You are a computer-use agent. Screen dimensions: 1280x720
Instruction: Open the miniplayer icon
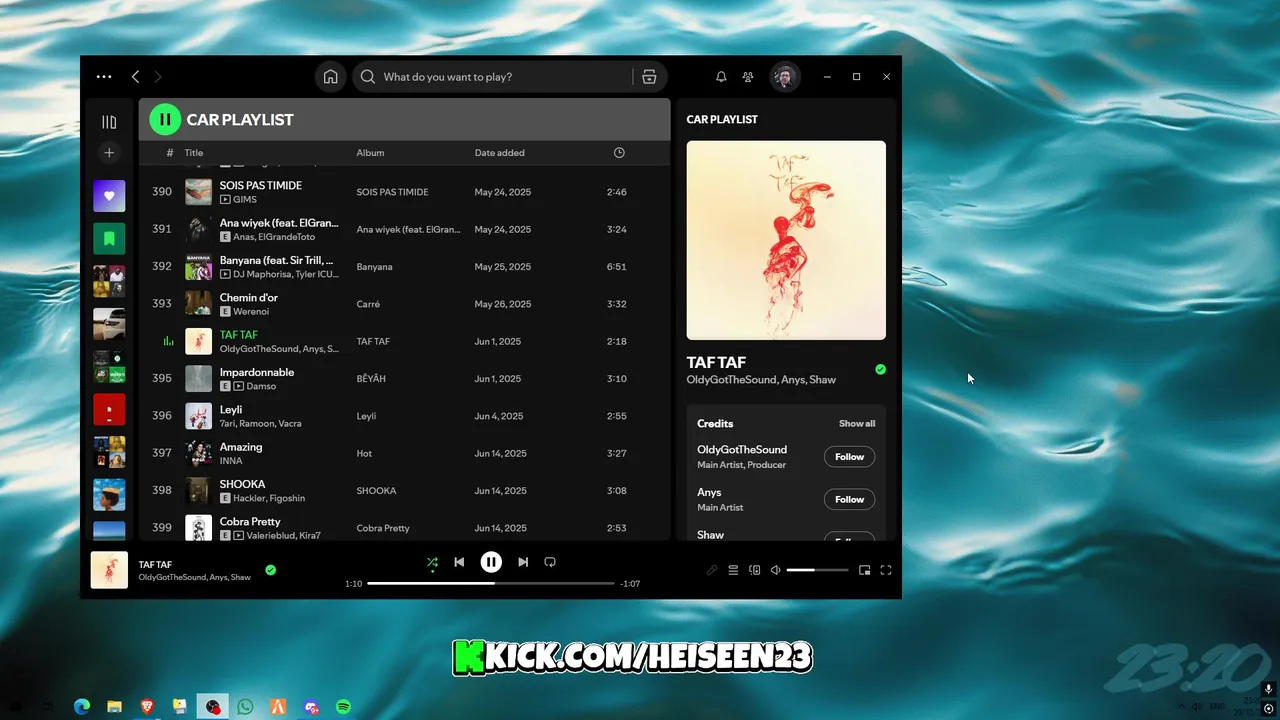(865, 570)
